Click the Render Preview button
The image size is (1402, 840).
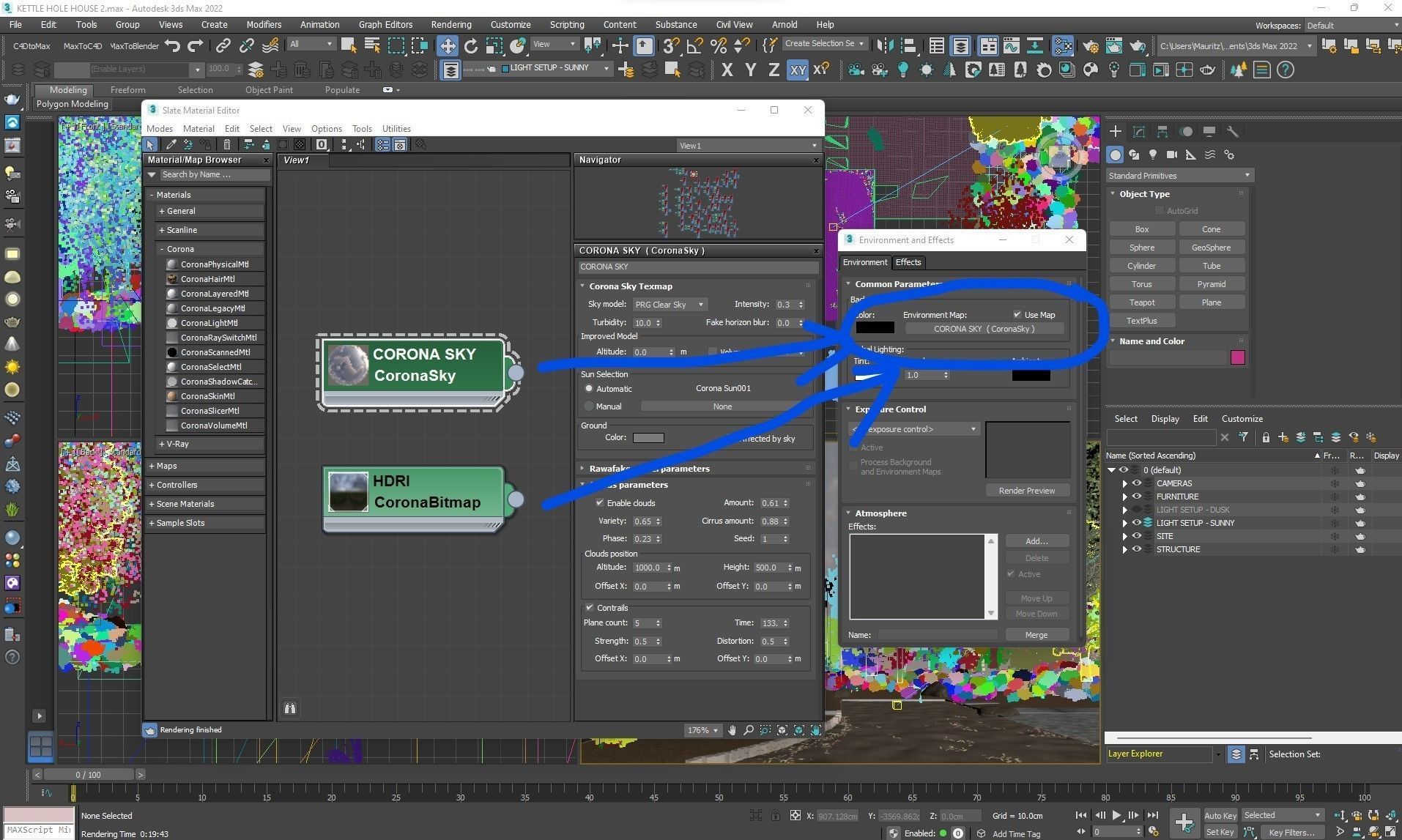(x=1027, y=490)
